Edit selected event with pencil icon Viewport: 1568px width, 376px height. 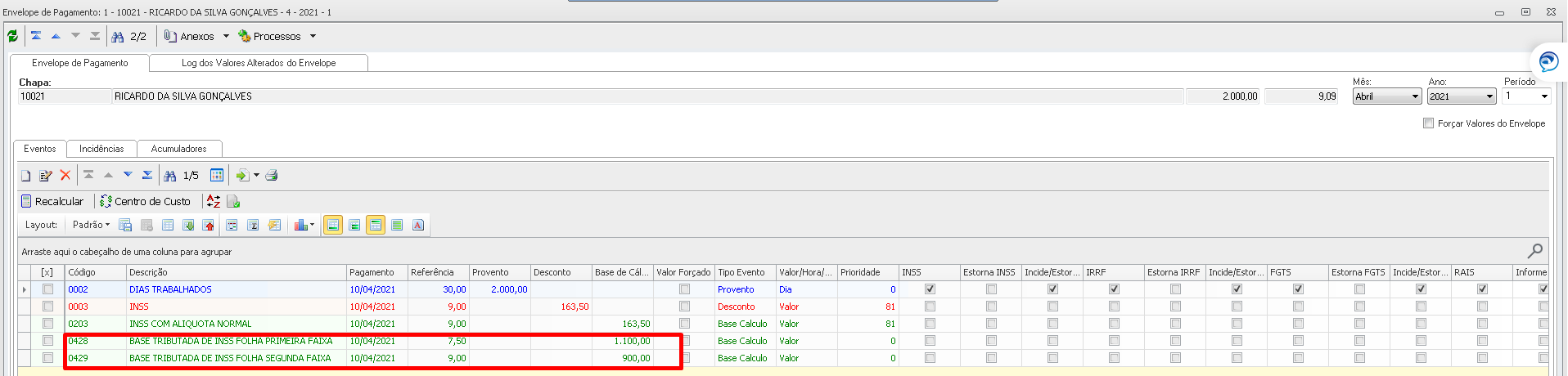pyautogui.click(x=46, y=176)
